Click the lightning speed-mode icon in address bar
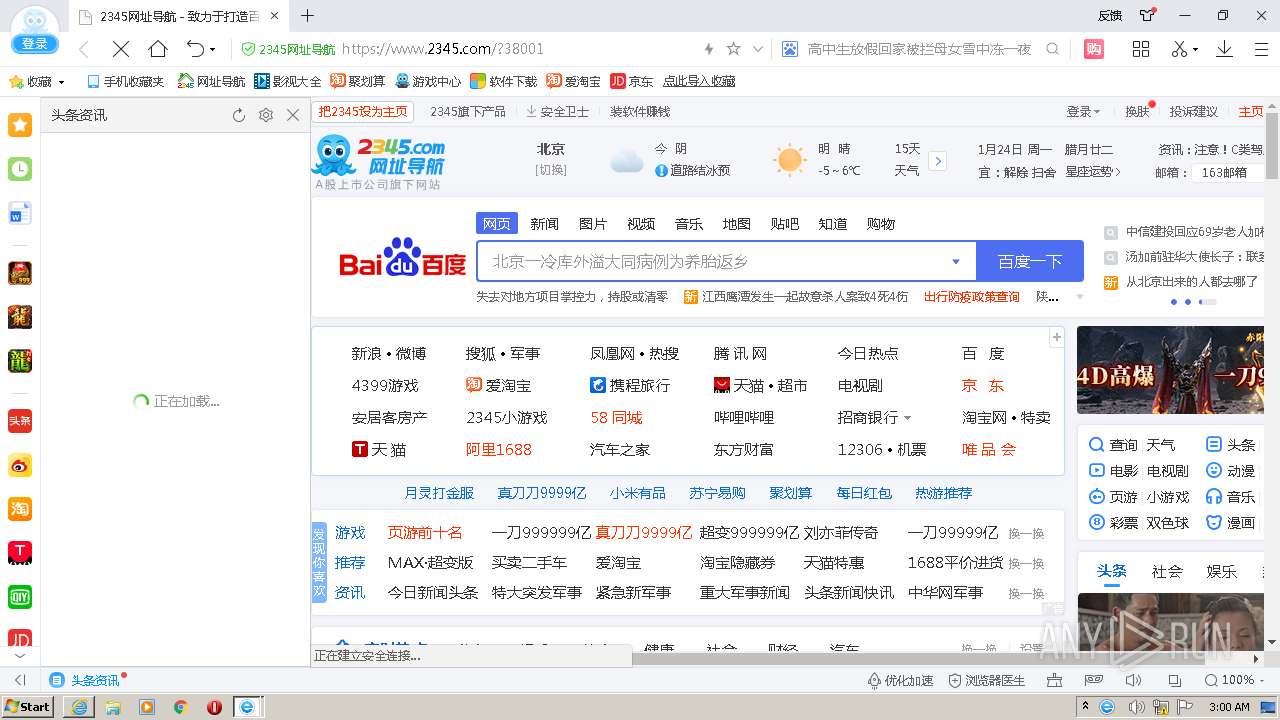Screen dimensions: 1280x720 [709, 49]
